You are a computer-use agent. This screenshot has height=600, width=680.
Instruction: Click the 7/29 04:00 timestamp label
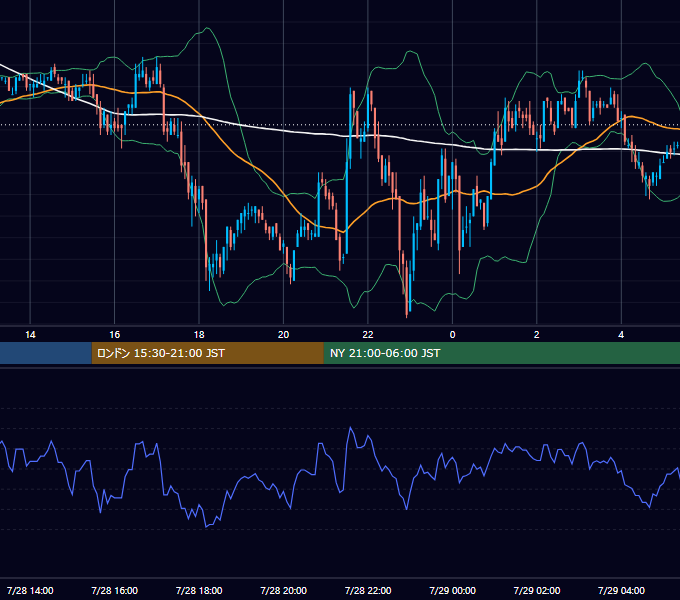[621, 590]
